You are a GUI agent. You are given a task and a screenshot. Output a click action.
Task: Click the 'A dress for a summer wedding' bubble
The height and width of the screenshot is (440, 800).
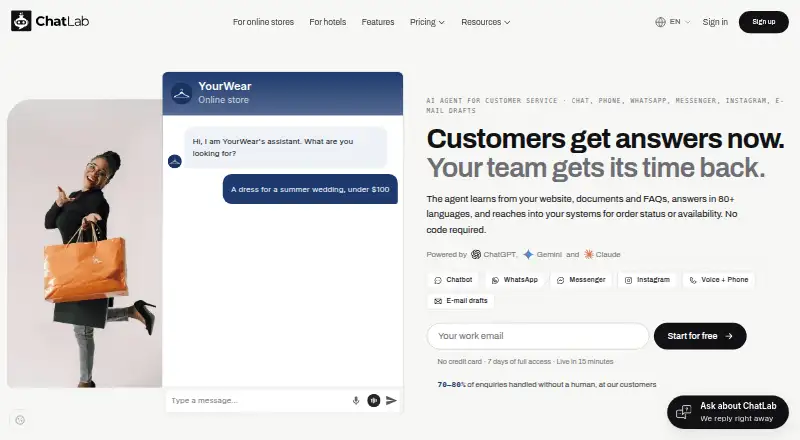pyautogui.click(x=310, y=189)
